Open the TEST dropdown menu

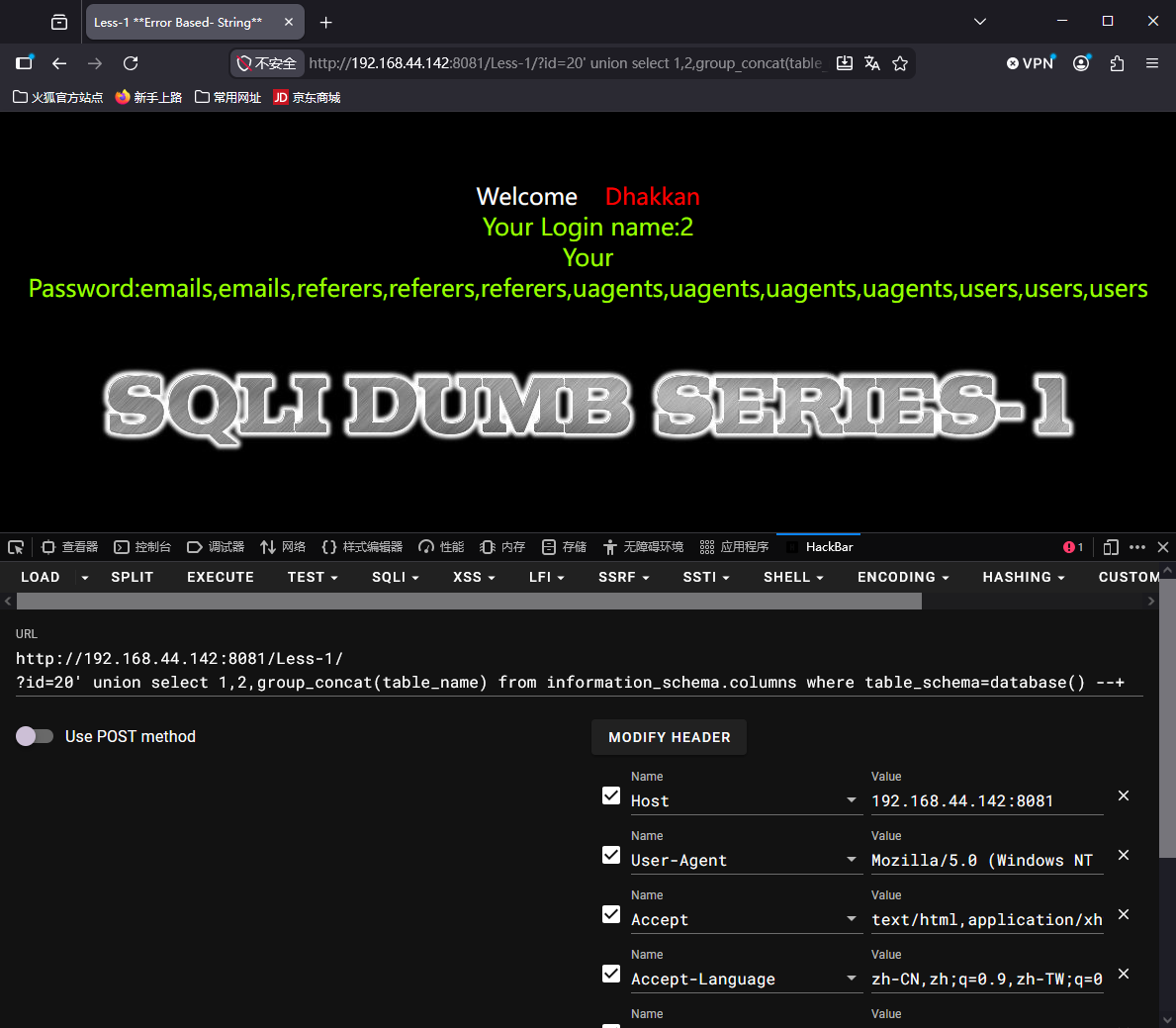[313, 577]
